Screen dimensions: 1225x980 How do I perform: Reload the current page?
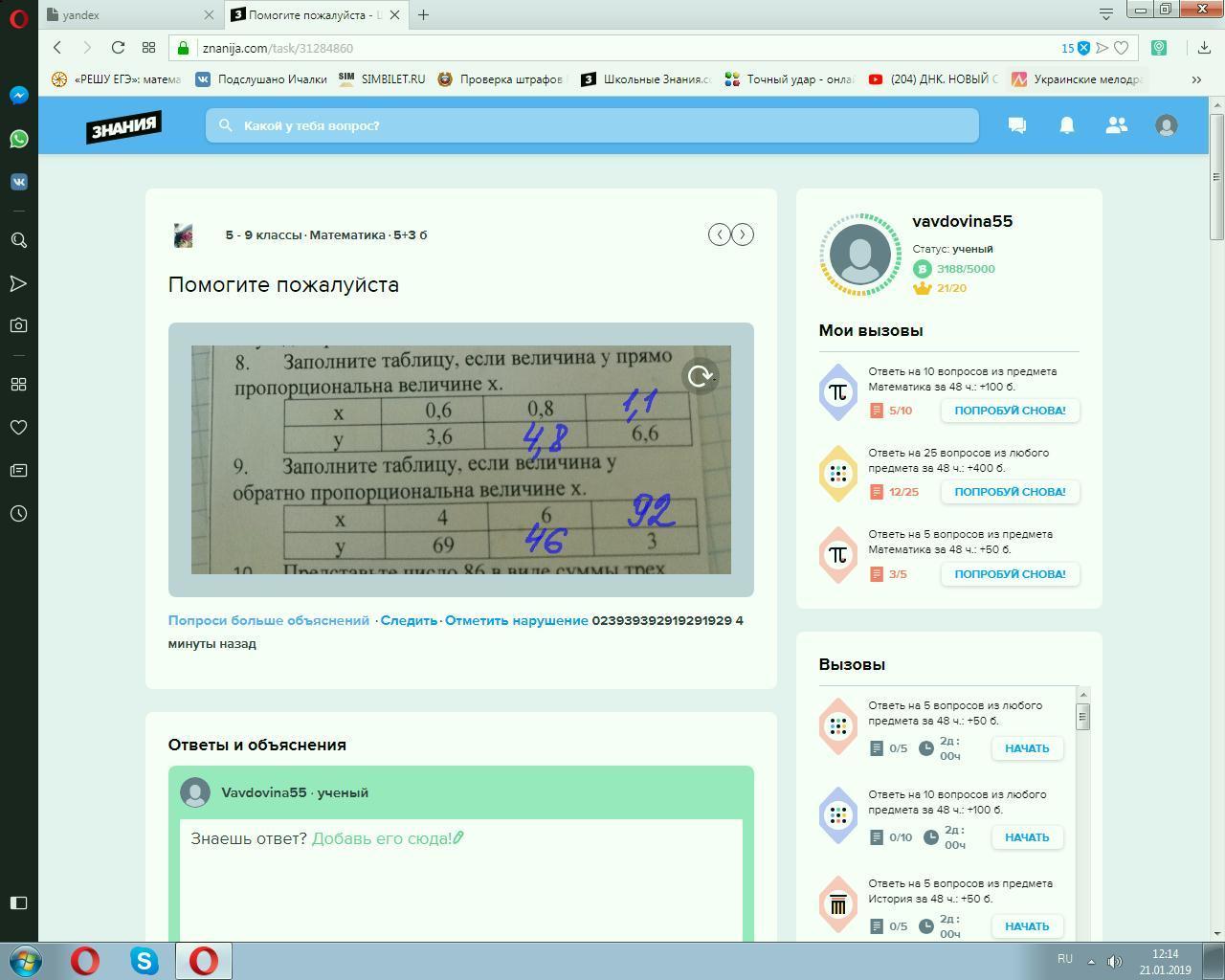(118, 47)
